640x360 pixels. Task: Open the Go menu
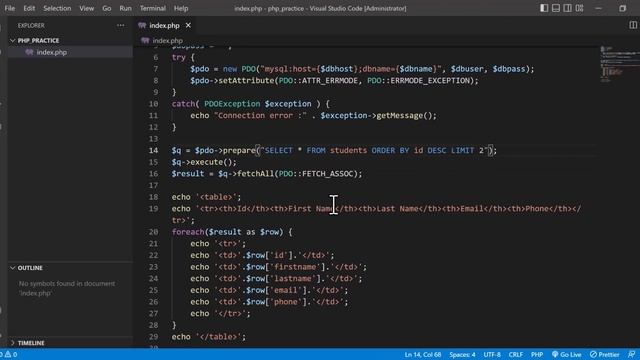pyautogui.click(x=107, y=8)
